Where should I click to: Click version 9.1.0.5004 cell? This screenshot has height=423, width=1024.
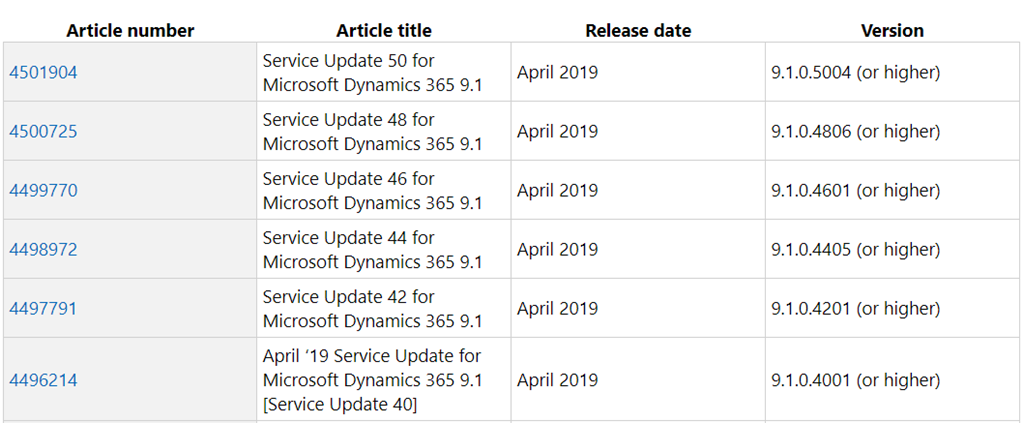click(892, 72)
